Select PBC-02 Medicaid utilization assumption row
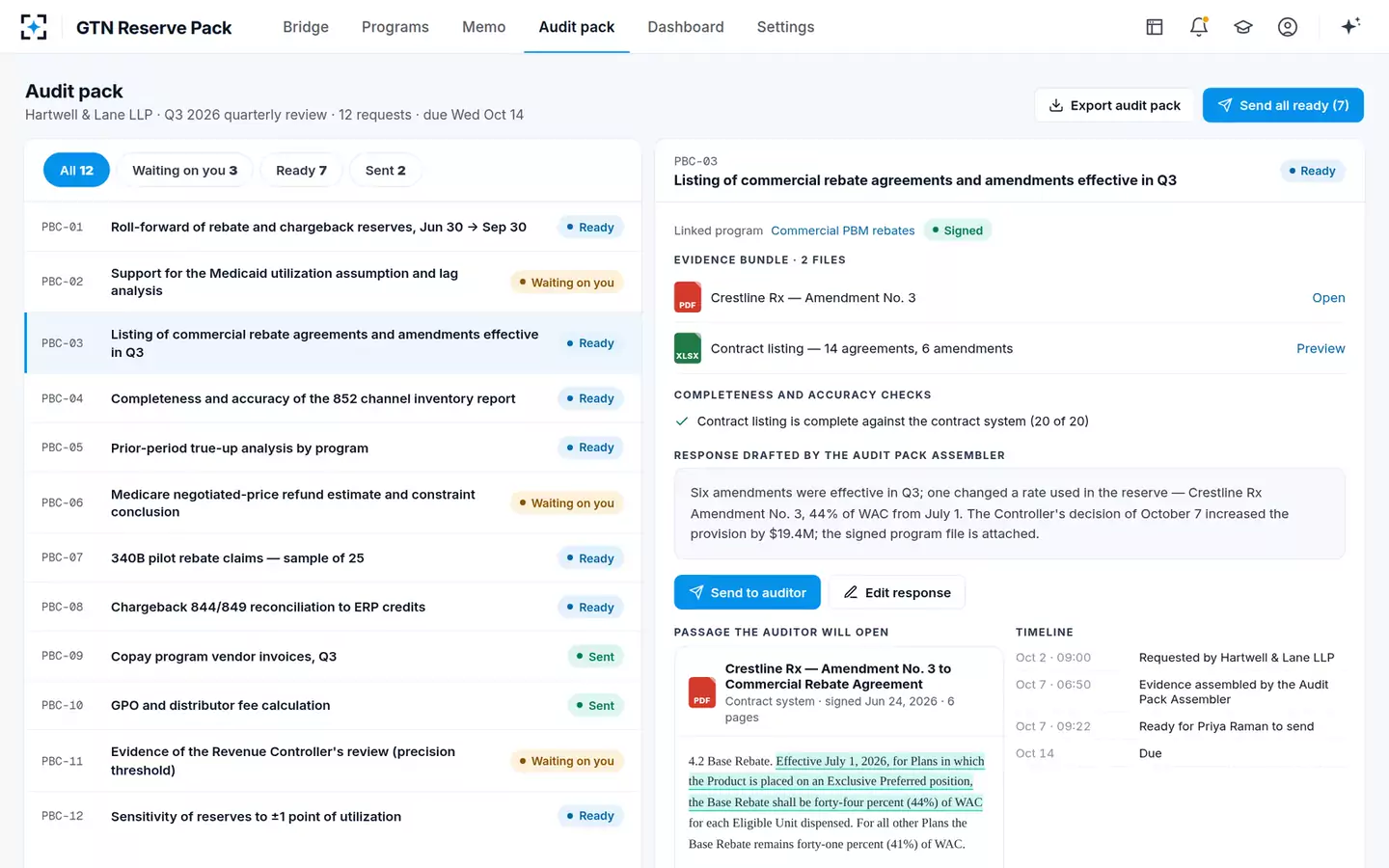1389x868 pixels. (333, 282)
